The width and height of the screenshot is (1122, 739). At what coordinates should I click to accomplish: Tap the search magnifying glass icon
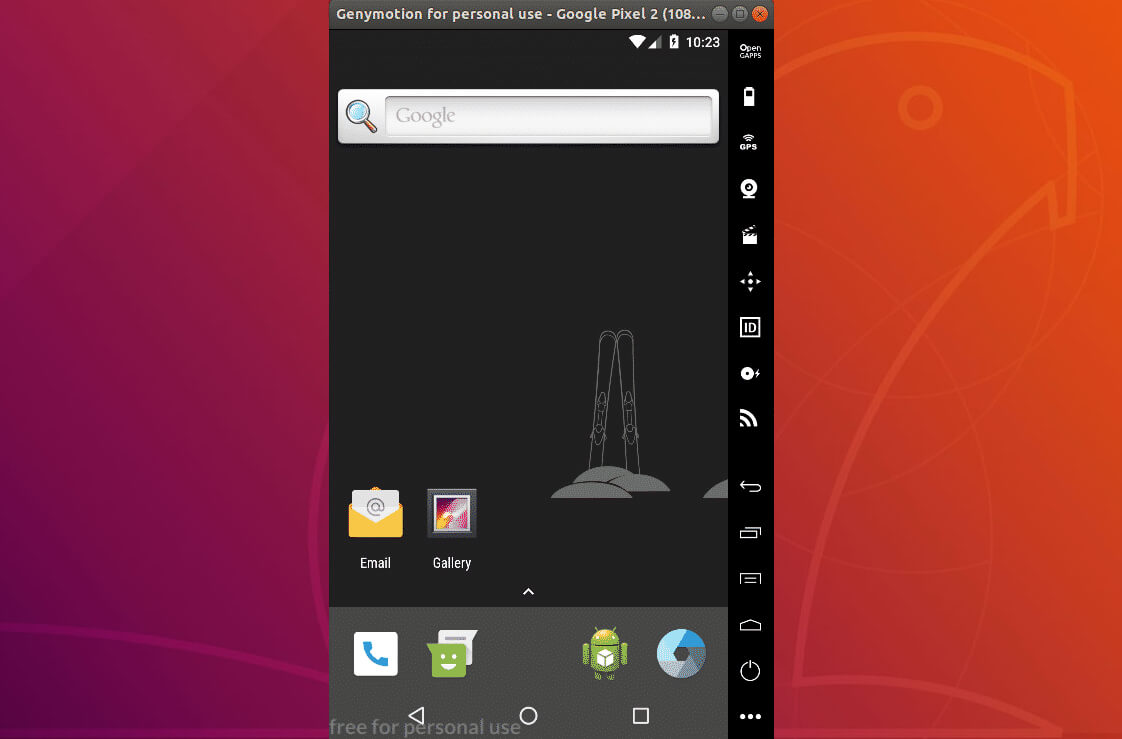tap(361, 116)
